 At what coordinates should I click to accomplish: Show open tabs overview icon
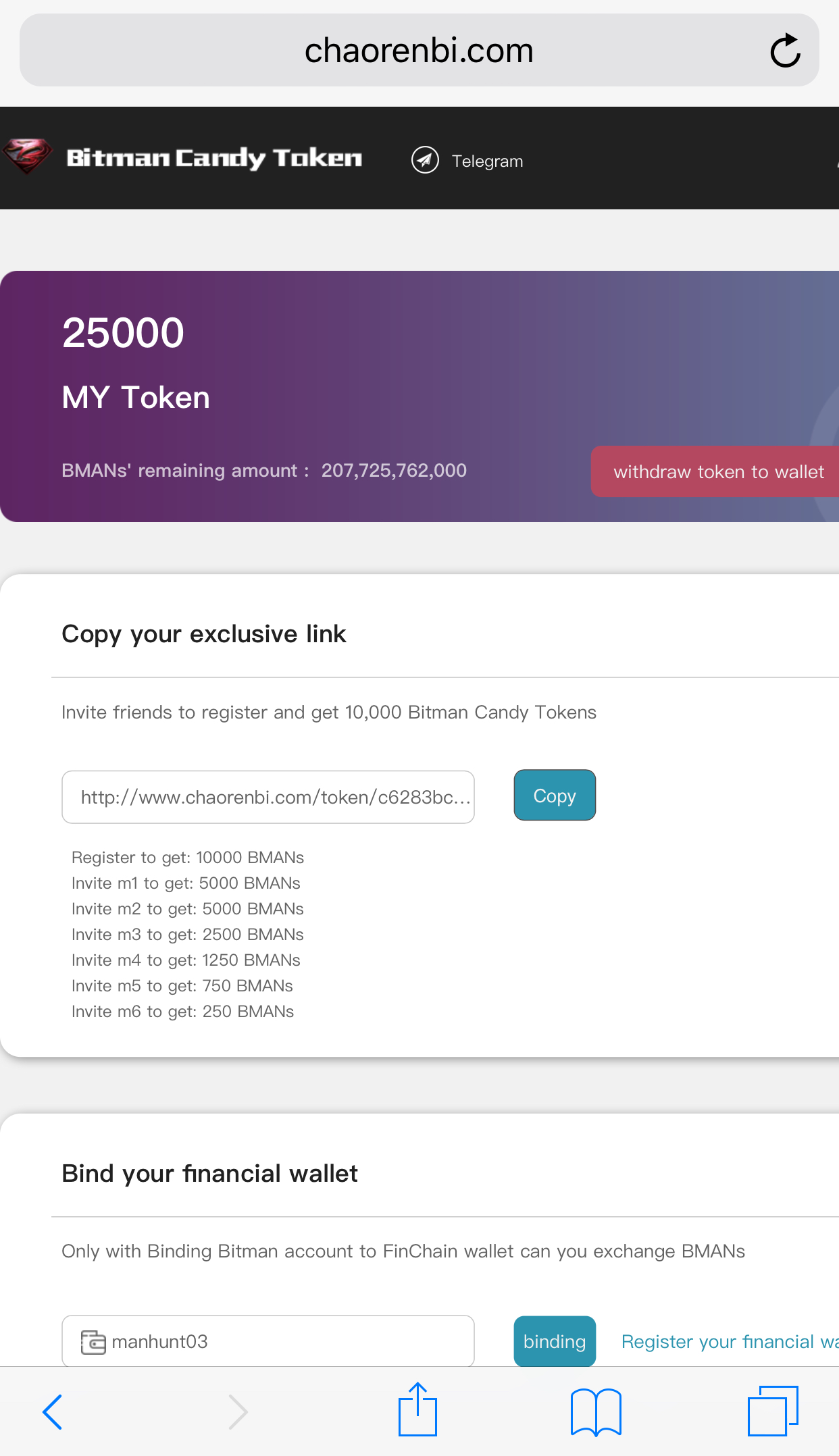point(773,1410)
